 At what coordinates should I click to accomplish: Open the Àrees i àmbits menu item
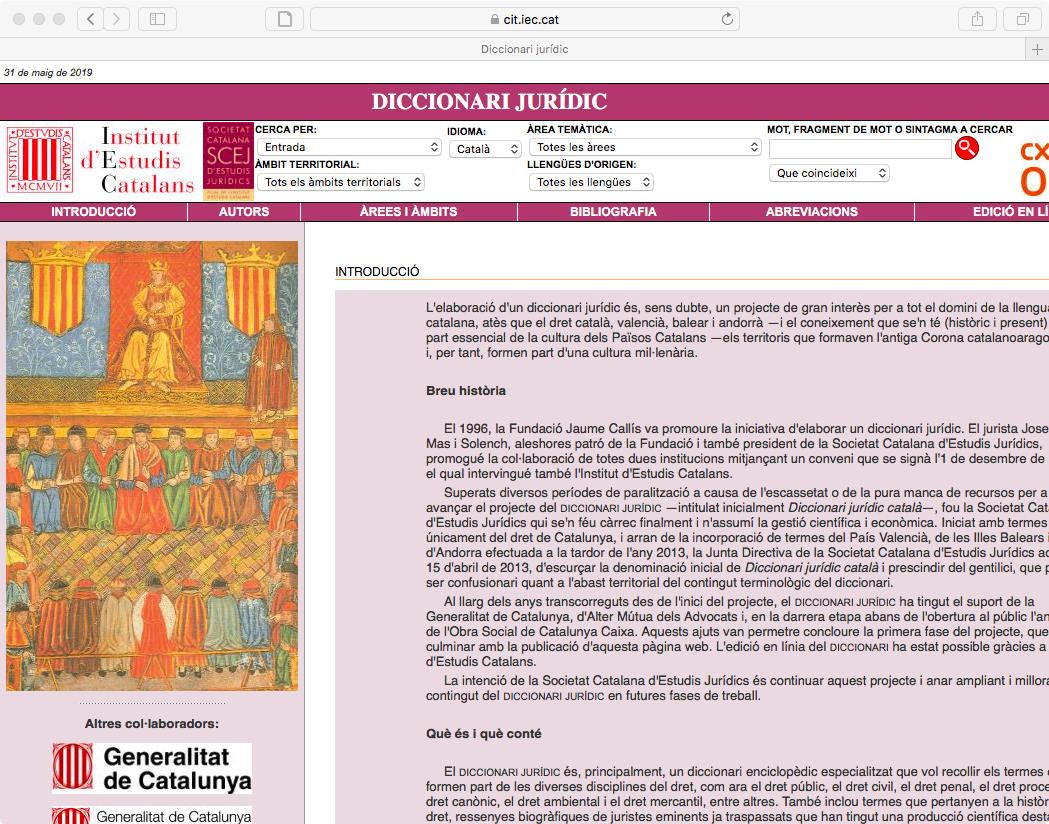[x=409, y=212]
